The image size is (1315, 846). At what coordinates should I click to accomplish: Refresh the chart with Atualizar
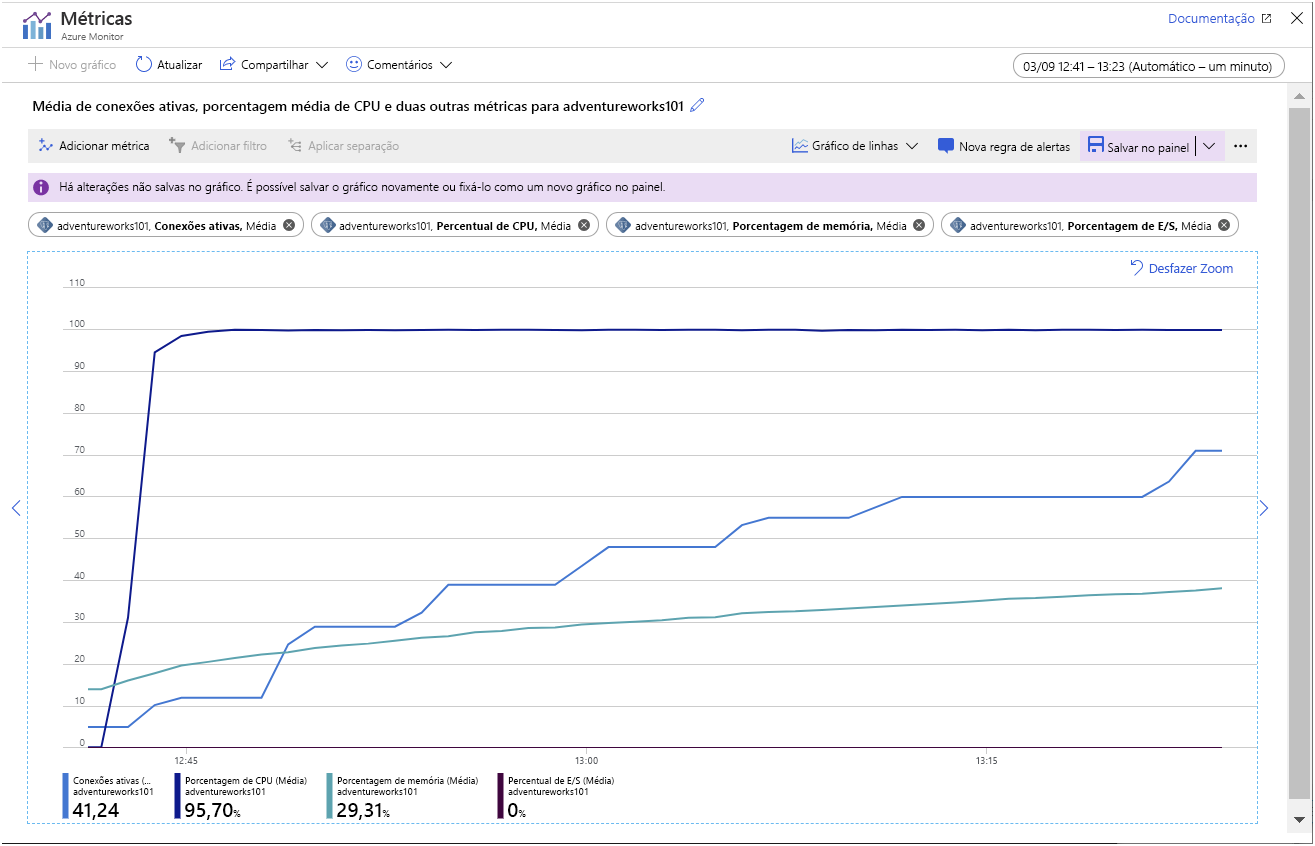click(x=168, y=64)
